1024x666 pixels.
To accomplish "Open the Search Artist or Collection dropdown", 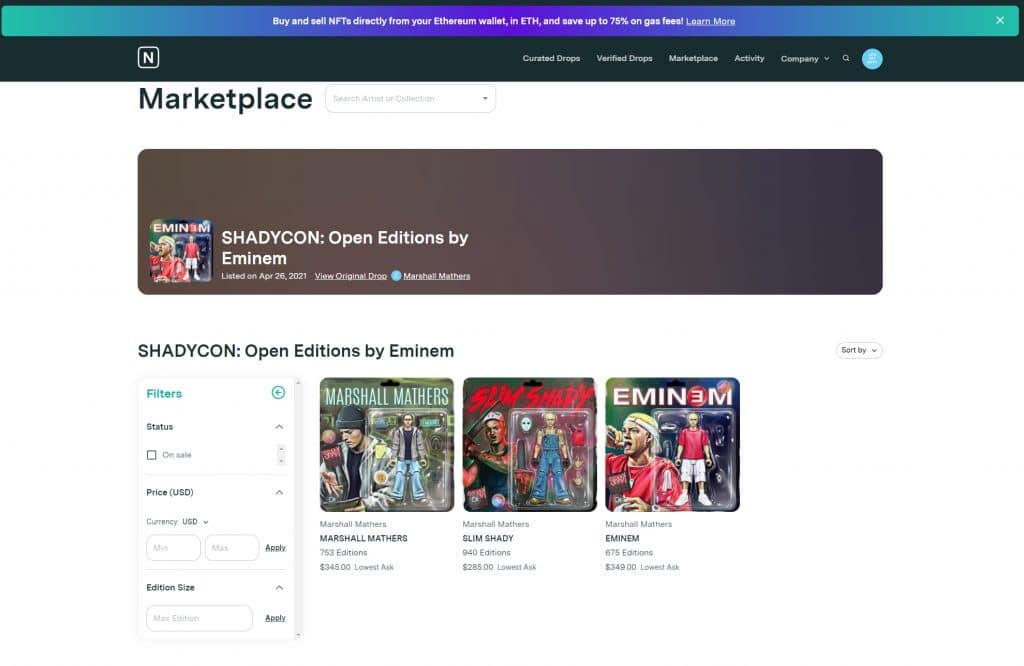I will [410, 99].
